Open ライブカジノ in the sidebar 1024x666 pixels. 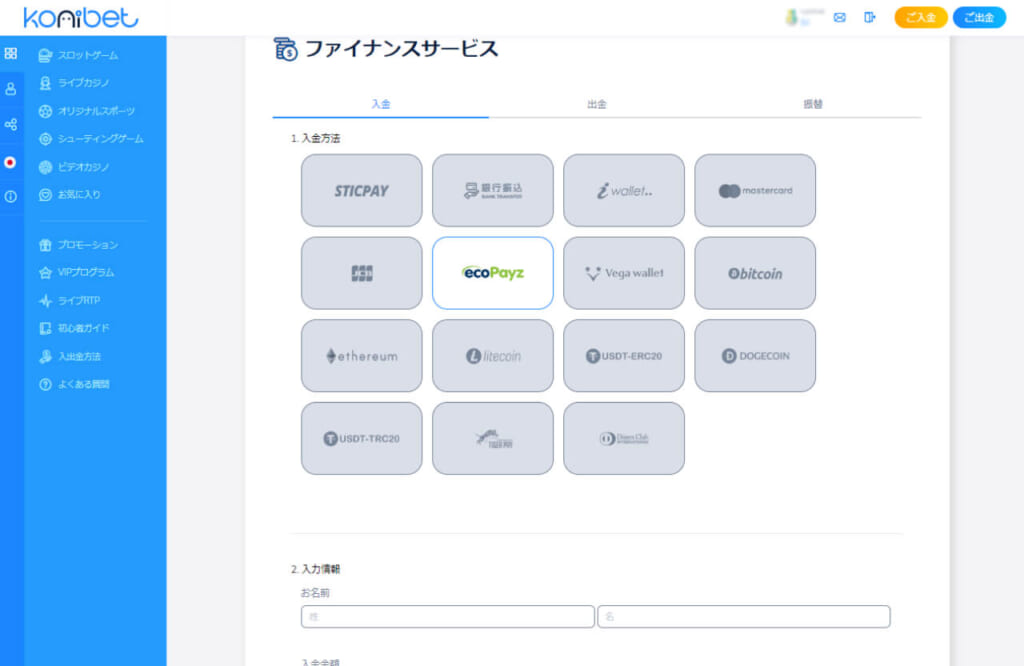click(74, 83)
